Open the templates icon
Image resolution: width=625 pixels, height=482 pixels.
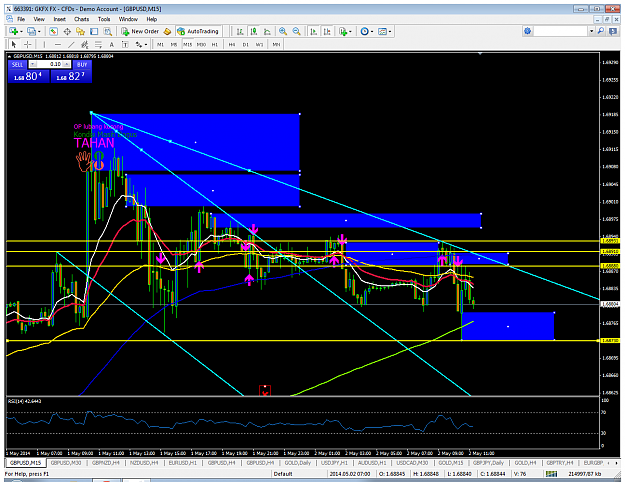(x=382, y=31)
